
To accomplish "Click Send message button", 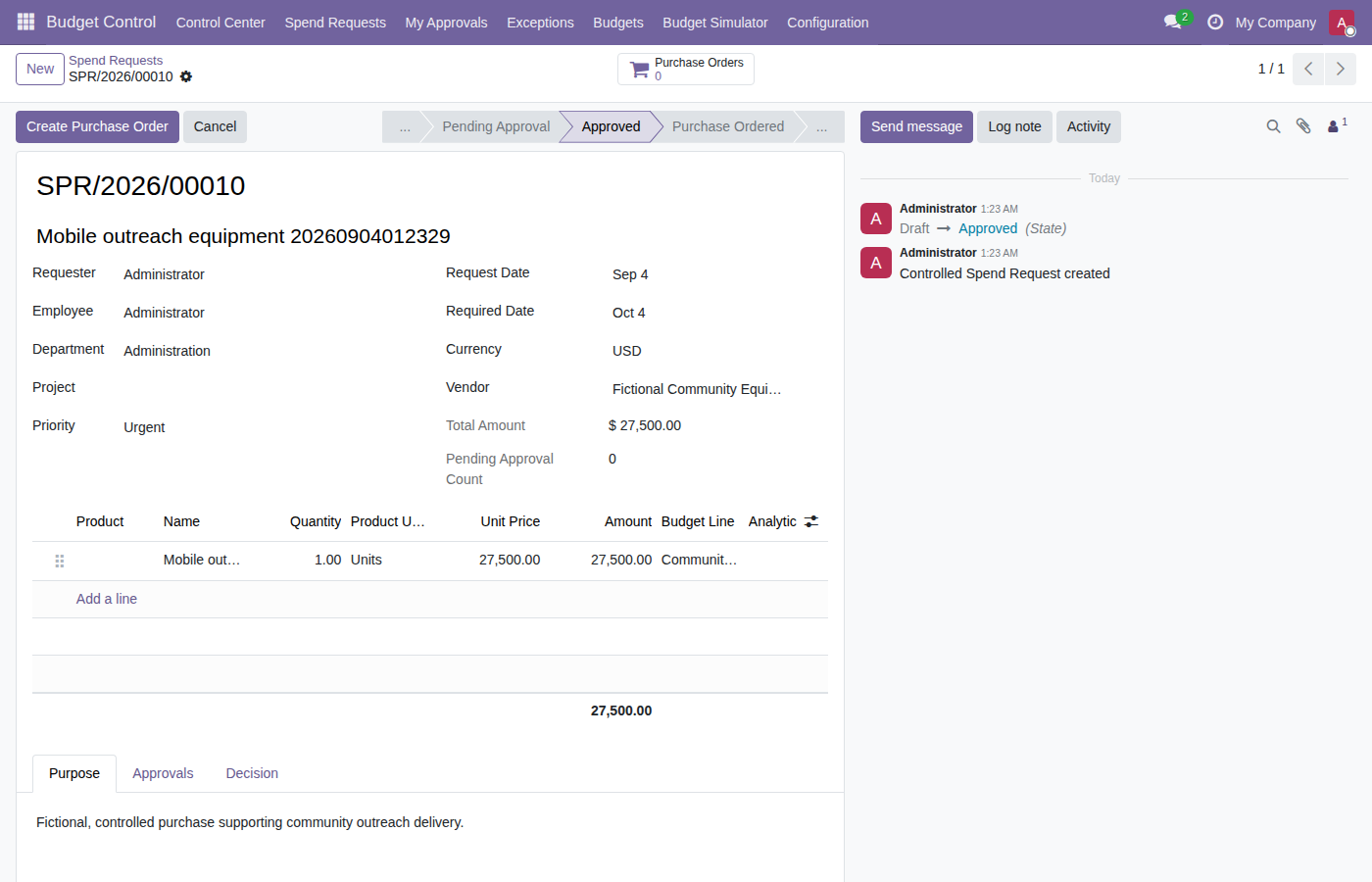I will click(916, 126).
